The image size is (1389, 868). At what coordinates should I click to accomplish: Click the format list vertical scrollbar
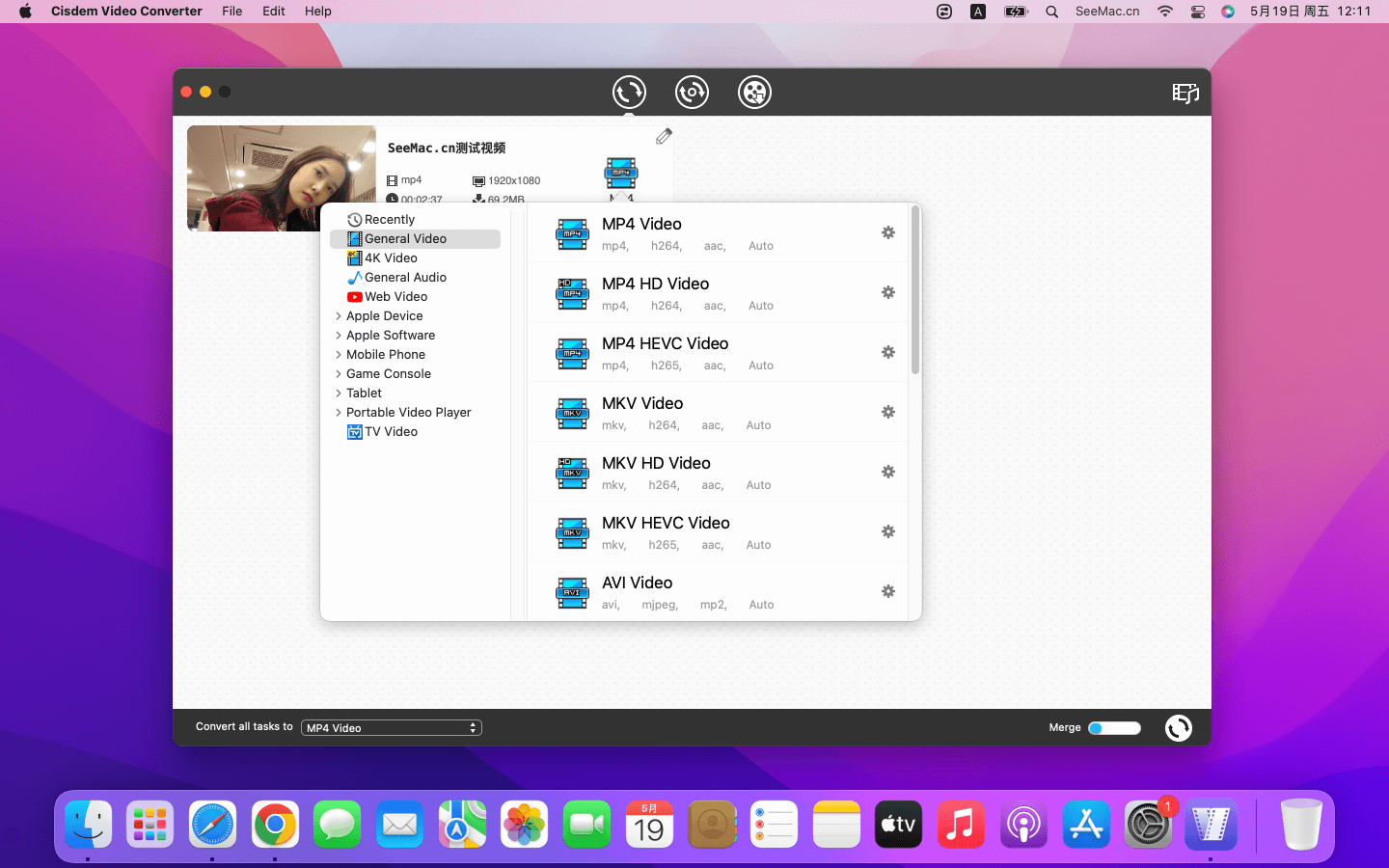pos(914,290)
